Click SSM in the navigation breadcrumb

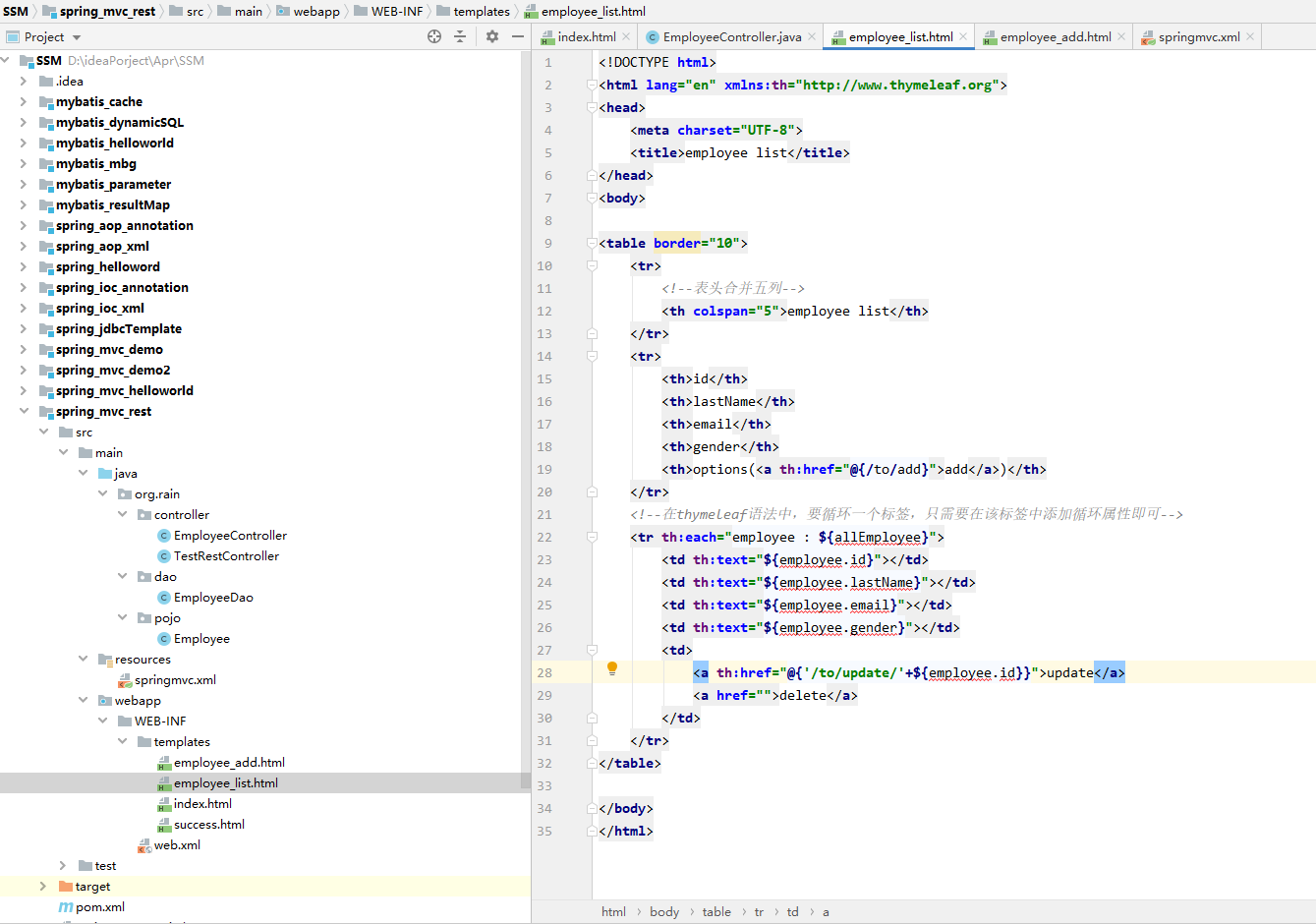[16, 11]
